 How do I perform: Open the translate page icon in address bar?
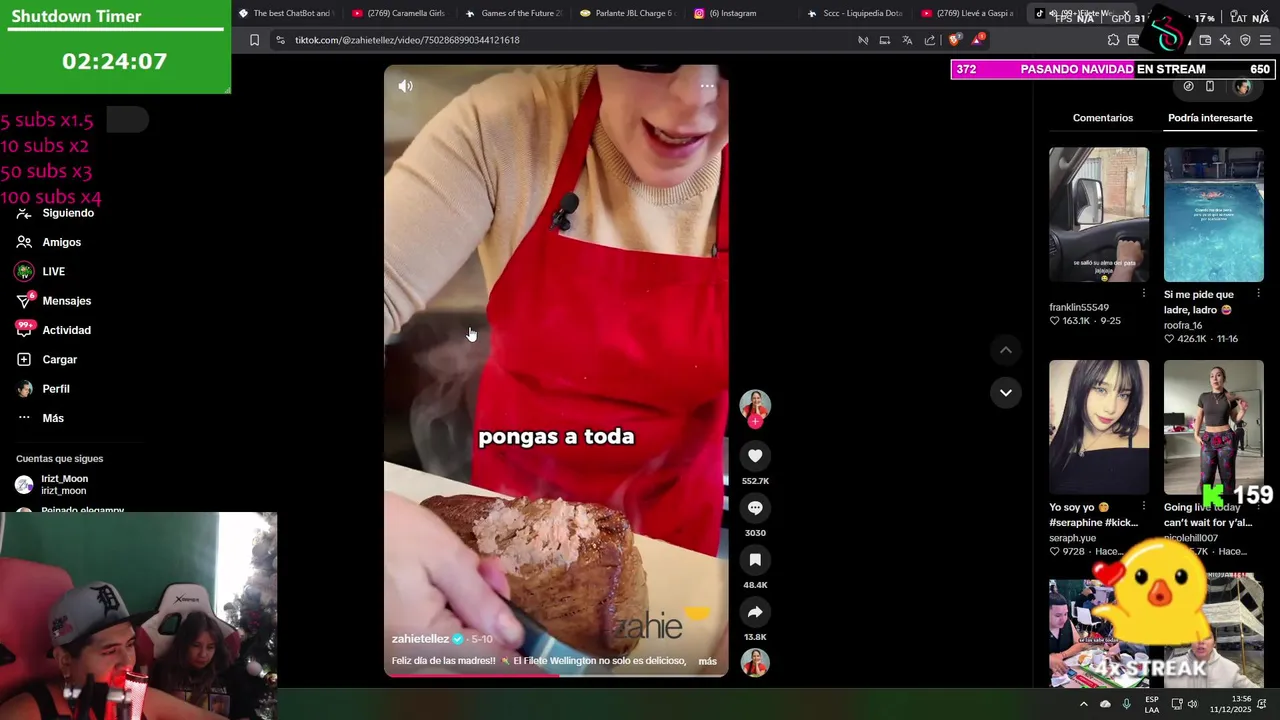tap(907, 40)
